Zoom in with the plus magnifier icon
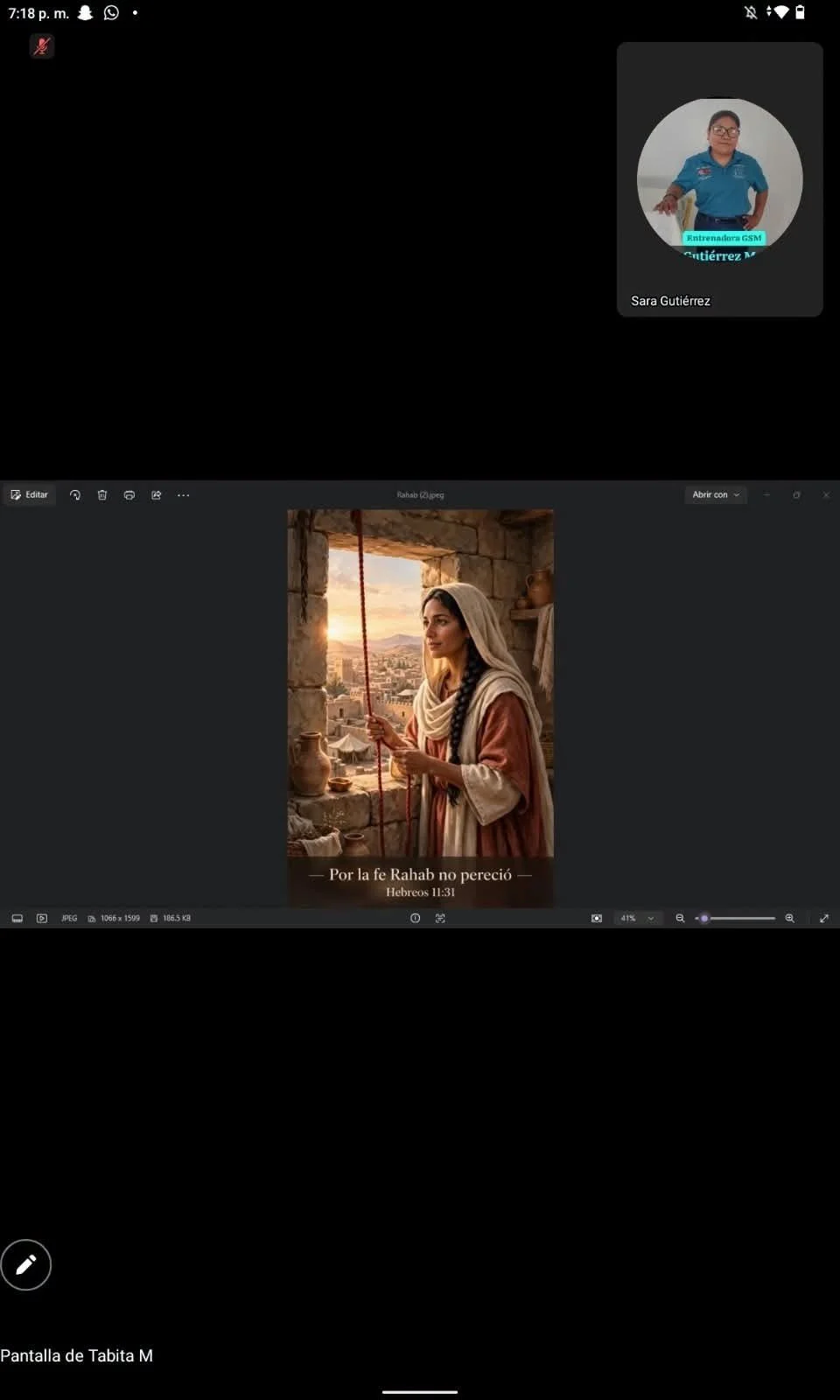 click(x=790, y=919)
